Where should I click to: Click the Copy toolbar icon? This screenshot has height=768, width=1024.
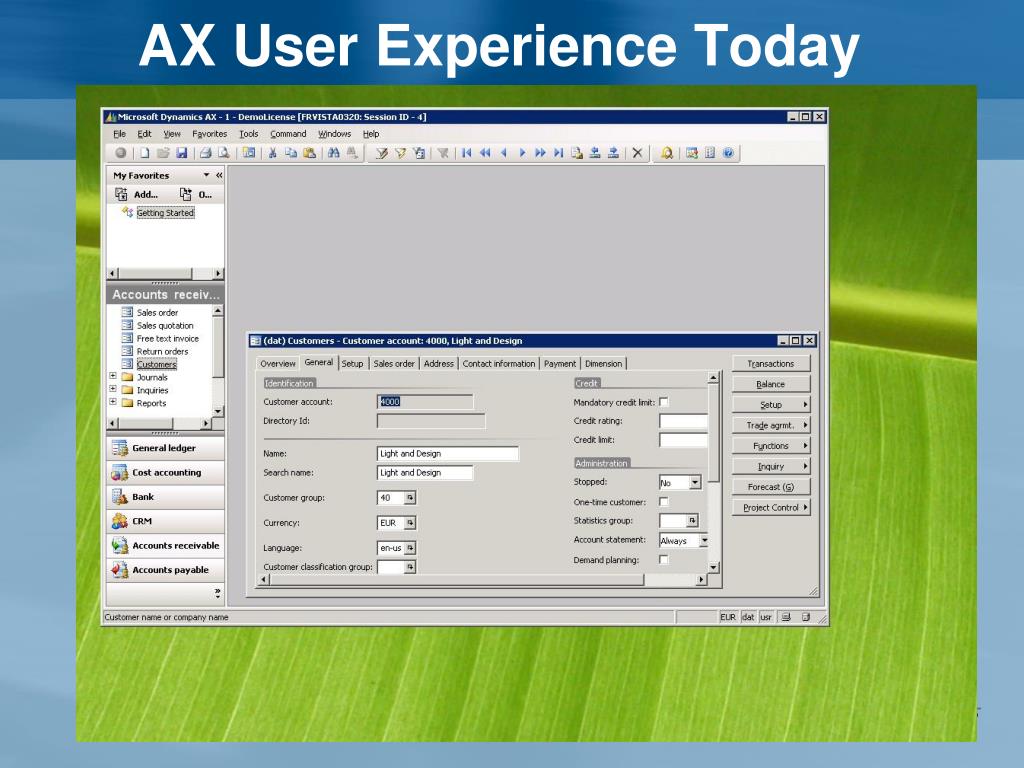coord(291,153)
